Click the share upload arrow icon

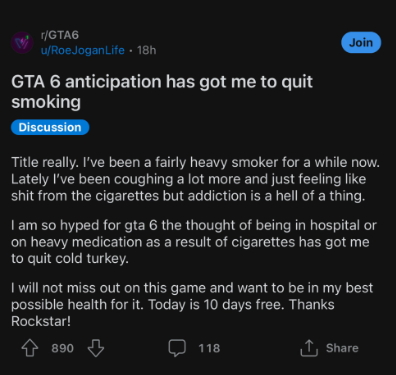pyautogui.click(x=309, y=348)
